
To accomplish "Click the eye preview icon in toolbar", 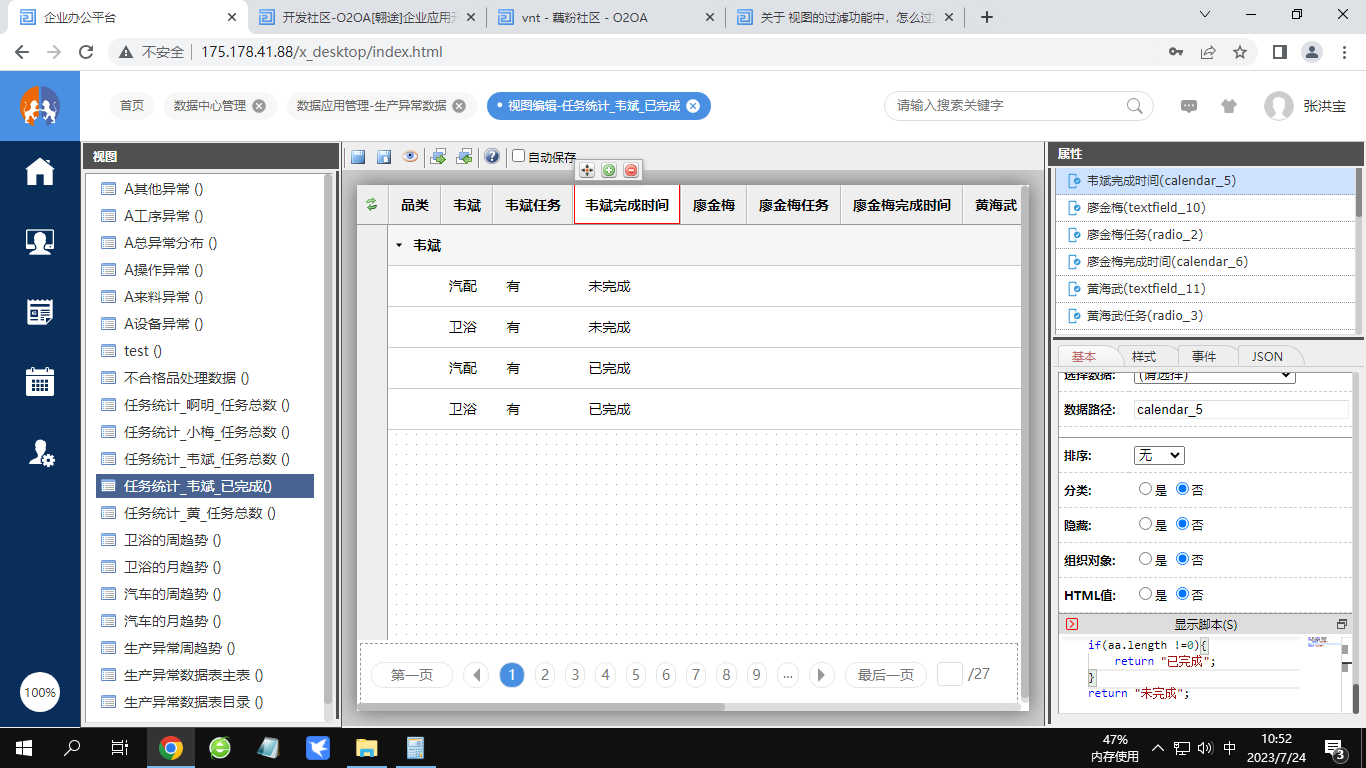I will (x=410, y=157).
